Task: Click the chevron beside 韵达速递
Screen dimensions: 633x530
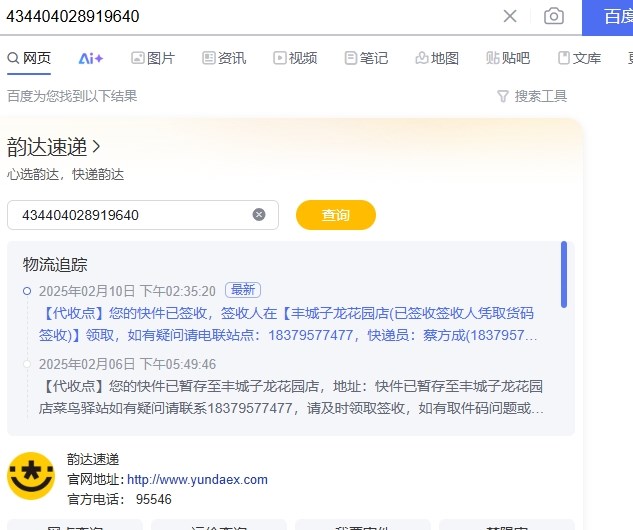Action: (96, 146)
